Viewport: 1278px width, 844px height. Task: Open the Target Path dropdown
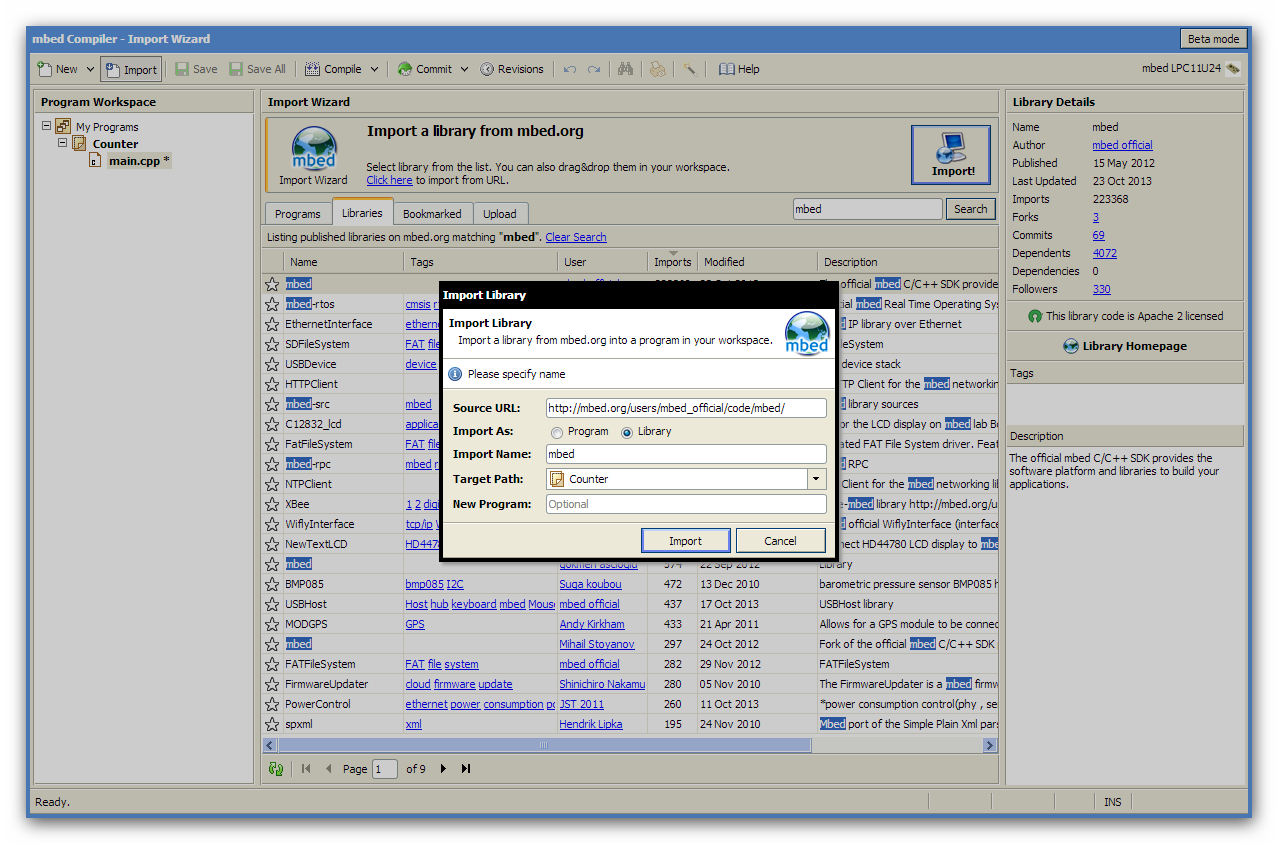pos(816,479)
